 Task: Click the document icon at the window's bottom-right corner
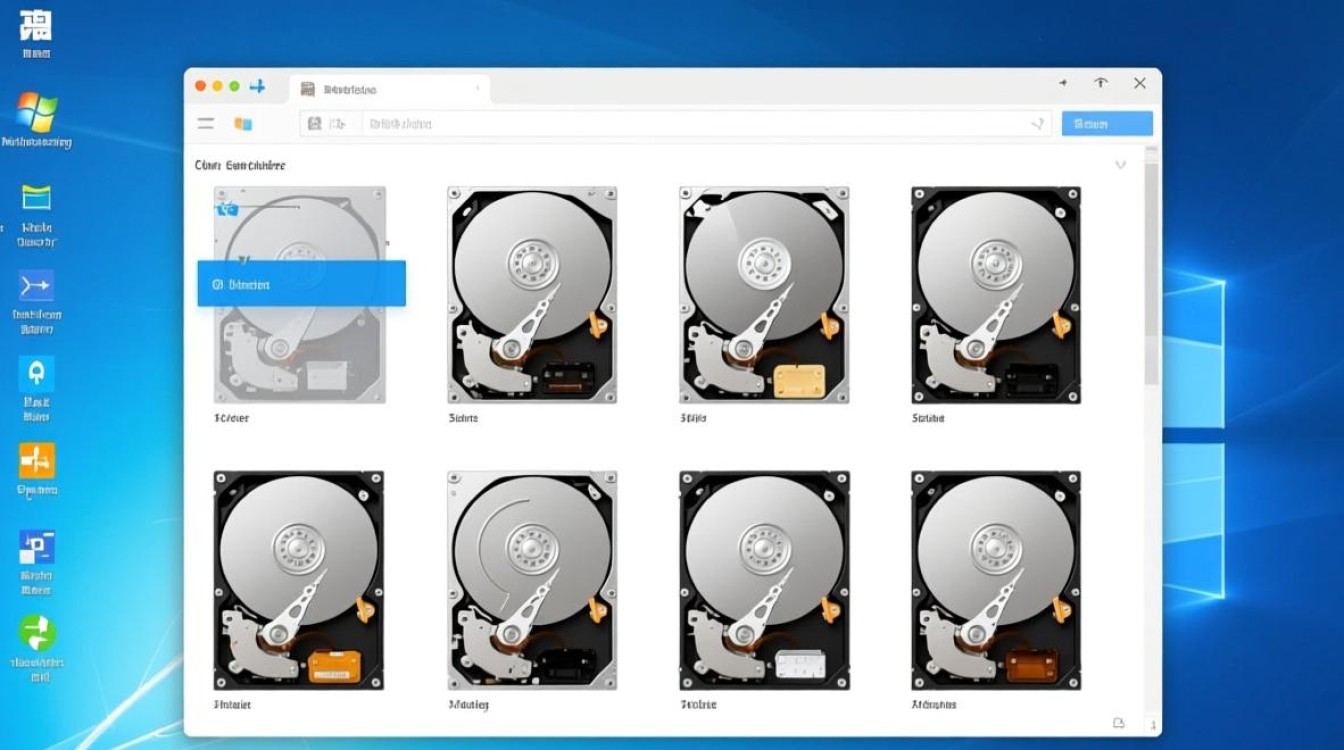coord(1117,721)
